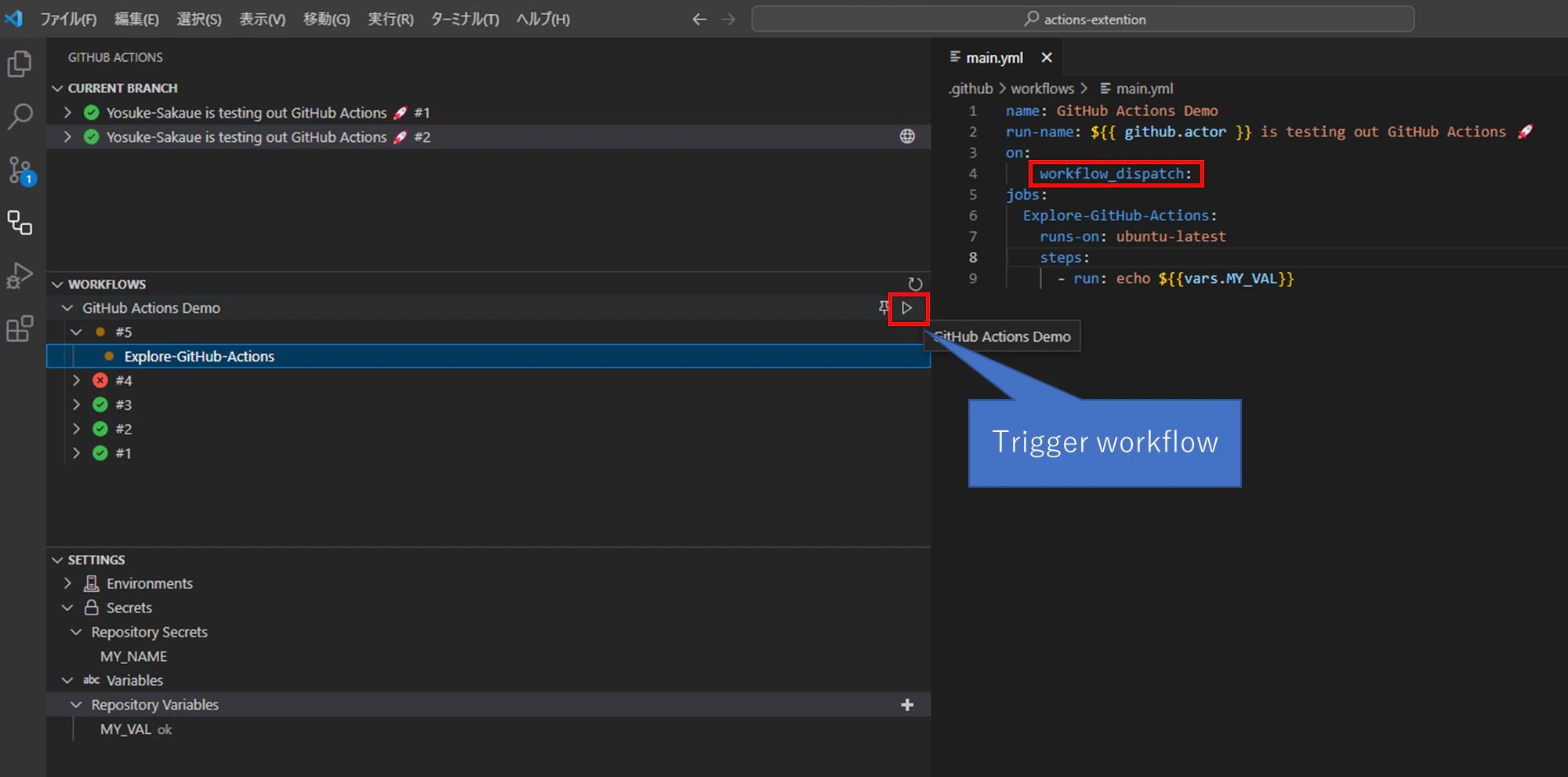The image size is (1568, 777).
Task: Go forward with the navigation arrow
Action: tap(728, 20)
